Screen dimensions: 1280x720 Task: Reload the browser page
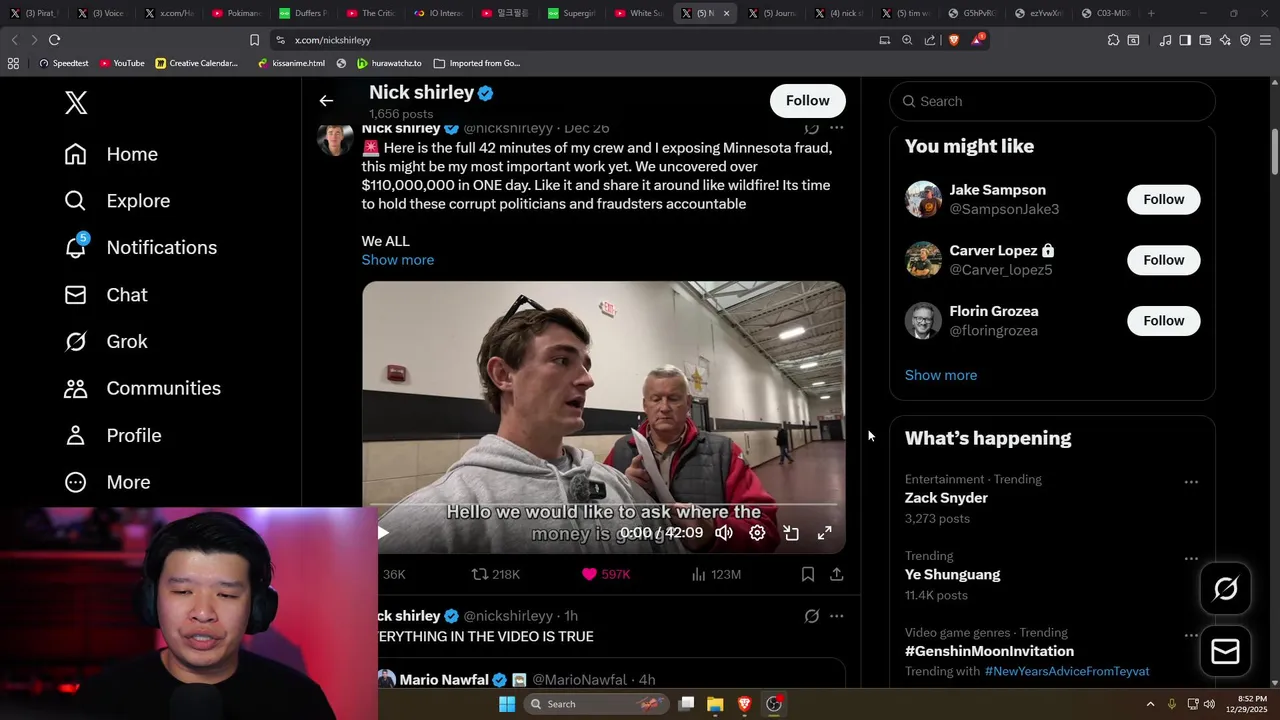click(x=54, y=40)
